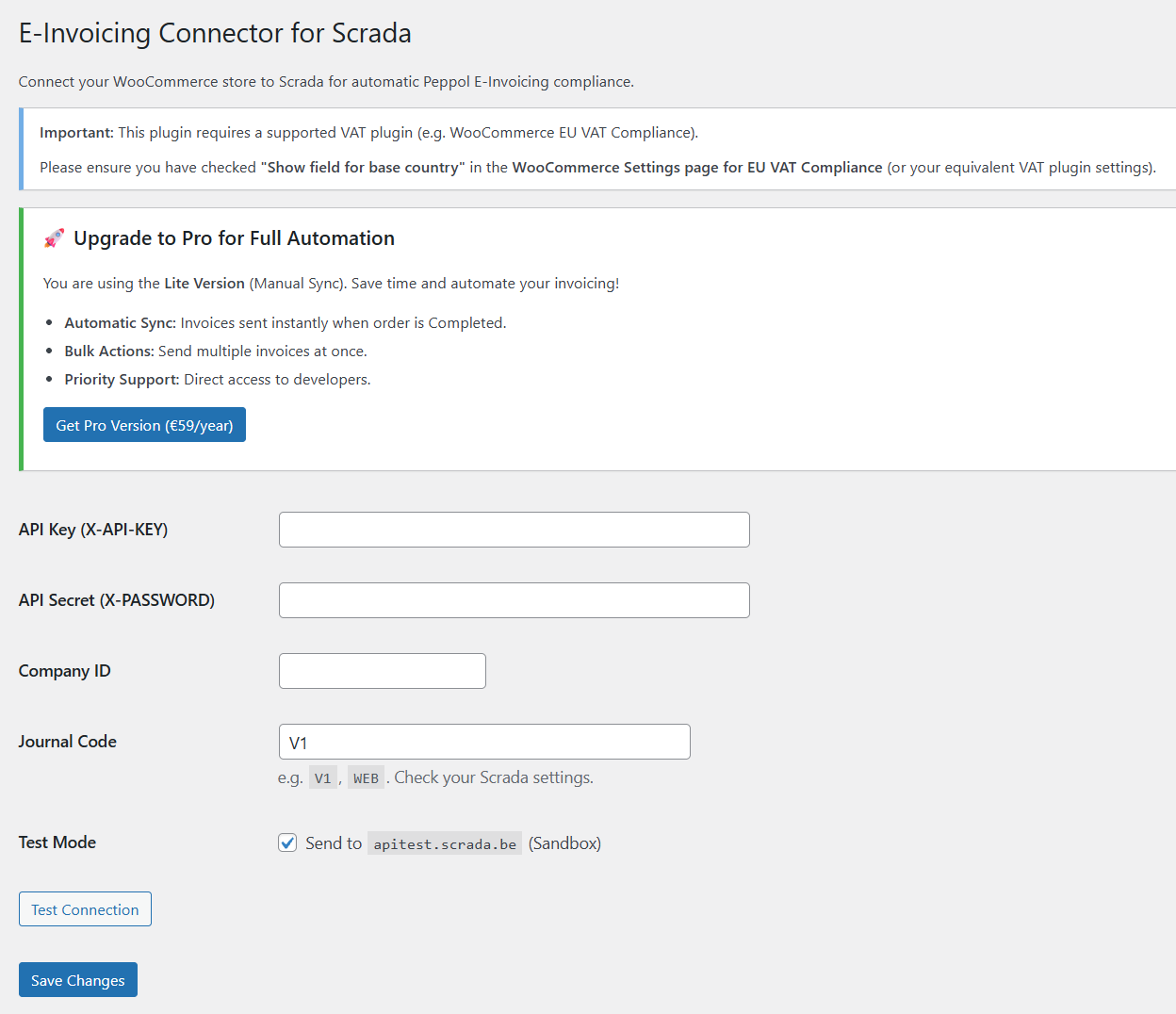The image size is (1176, 1014).
Task: Disable sending to apitest.scrada.be sandbox
Action: click(x=287, y=842)
